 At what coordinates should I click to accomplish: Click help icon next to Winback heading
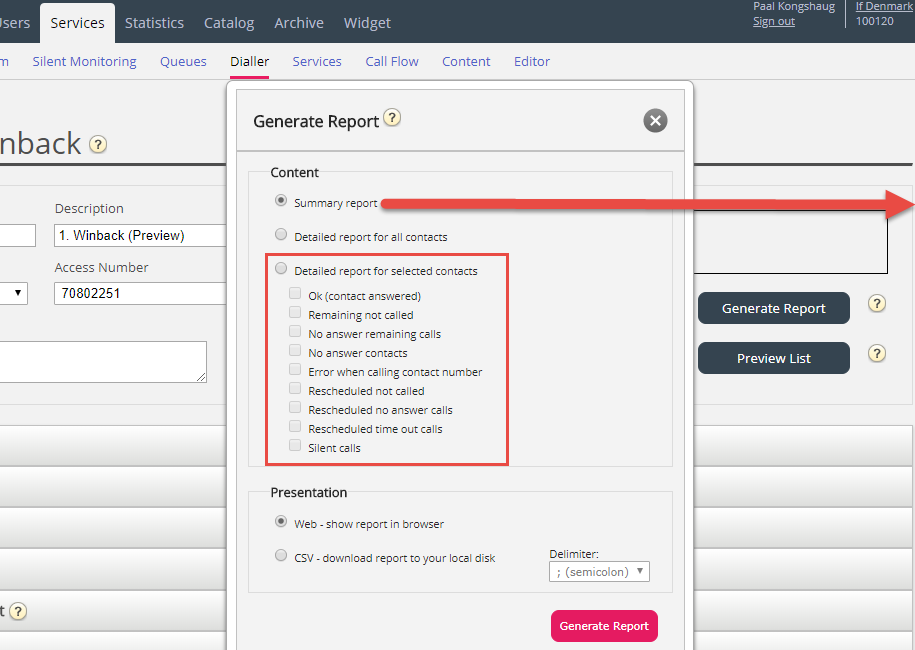pos(97,144)
